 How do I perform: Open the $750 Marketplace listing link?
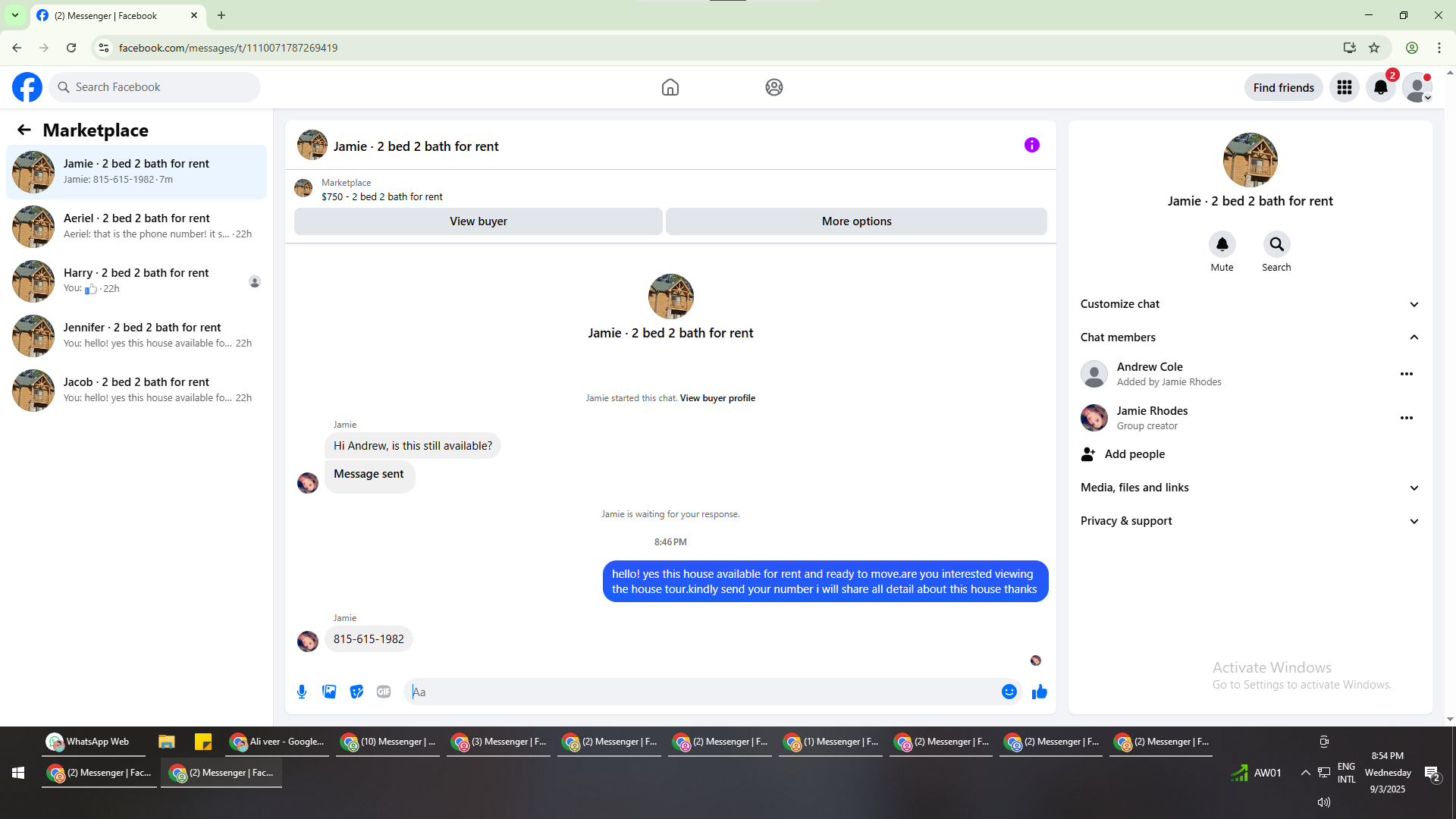(381, 196)
